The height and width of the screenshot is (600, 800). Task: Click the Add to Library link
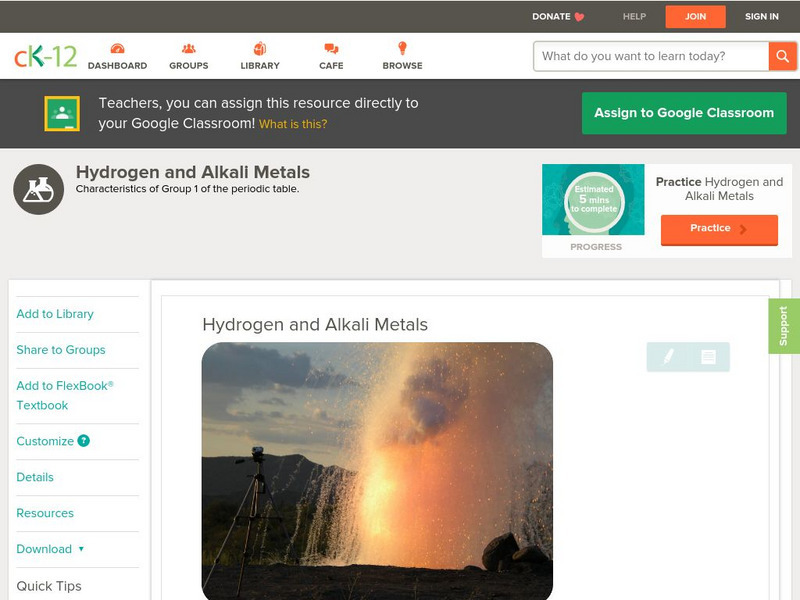coord(55,314)
